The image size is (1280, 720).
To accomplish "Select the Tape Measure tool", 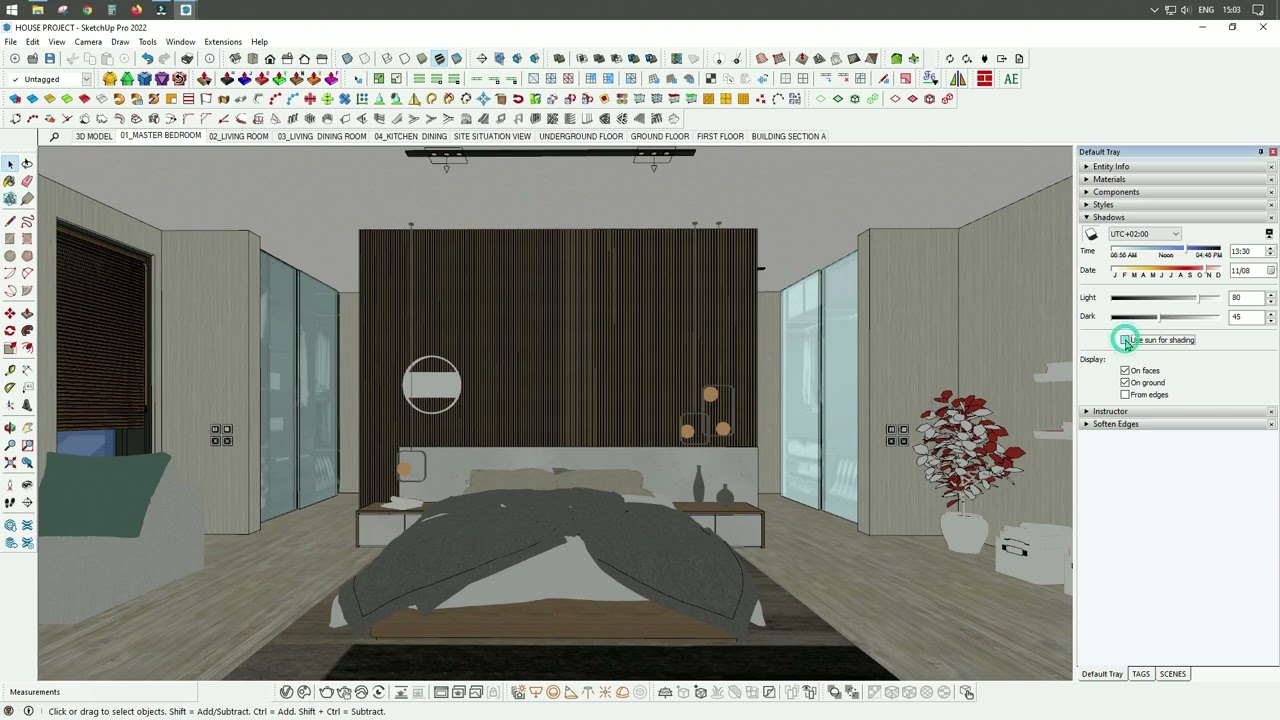I will (10, 370).
